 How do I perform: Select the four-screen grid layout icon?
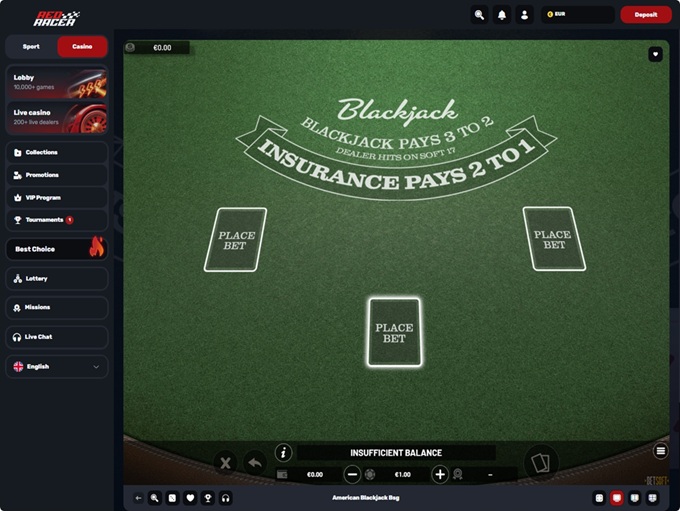[652, 498]
